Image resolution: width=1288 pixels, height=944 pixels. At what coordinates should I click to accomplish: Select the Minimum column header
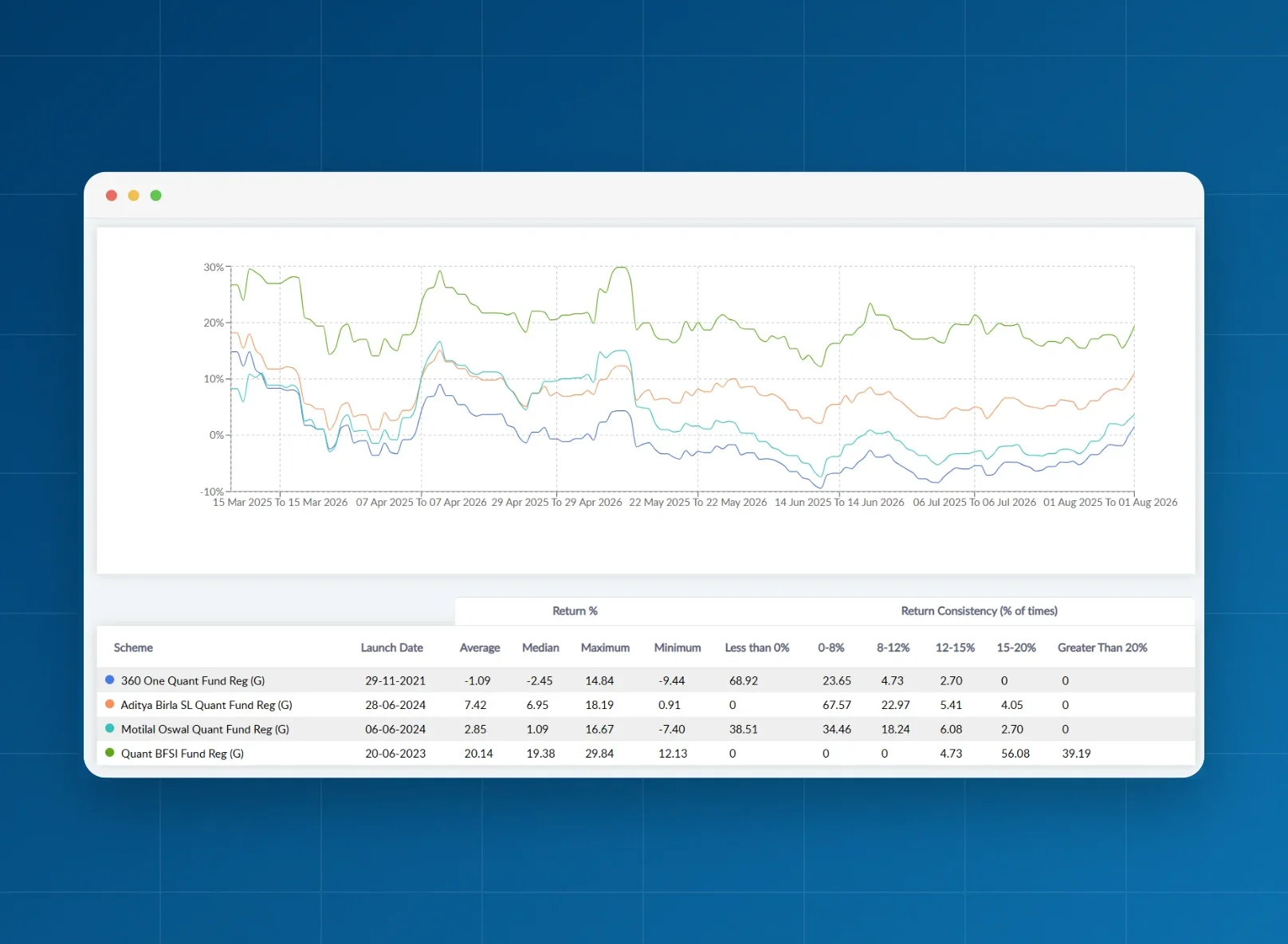677,648
